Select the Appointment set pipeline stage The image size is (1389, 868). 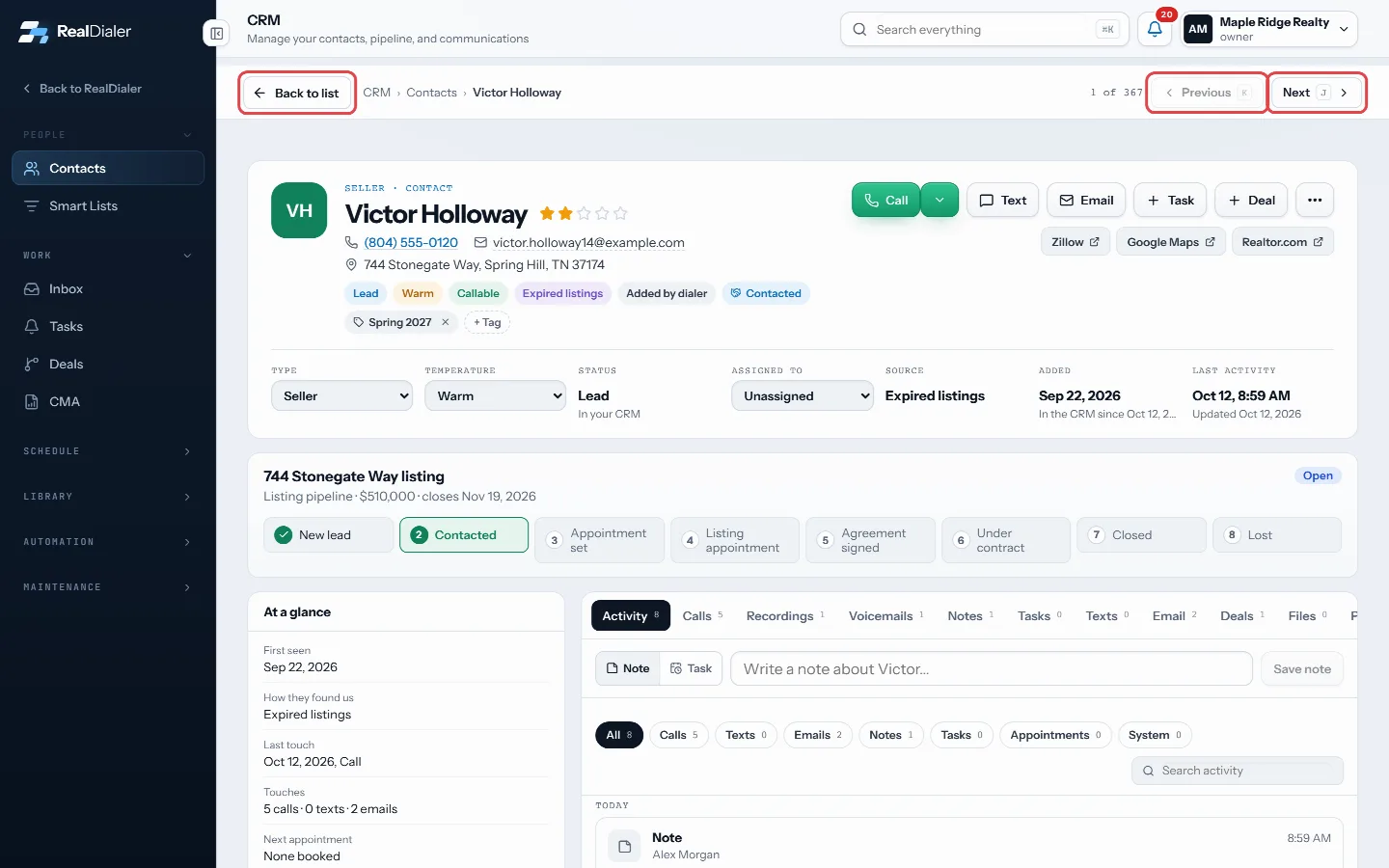click(x=599, y=540)
